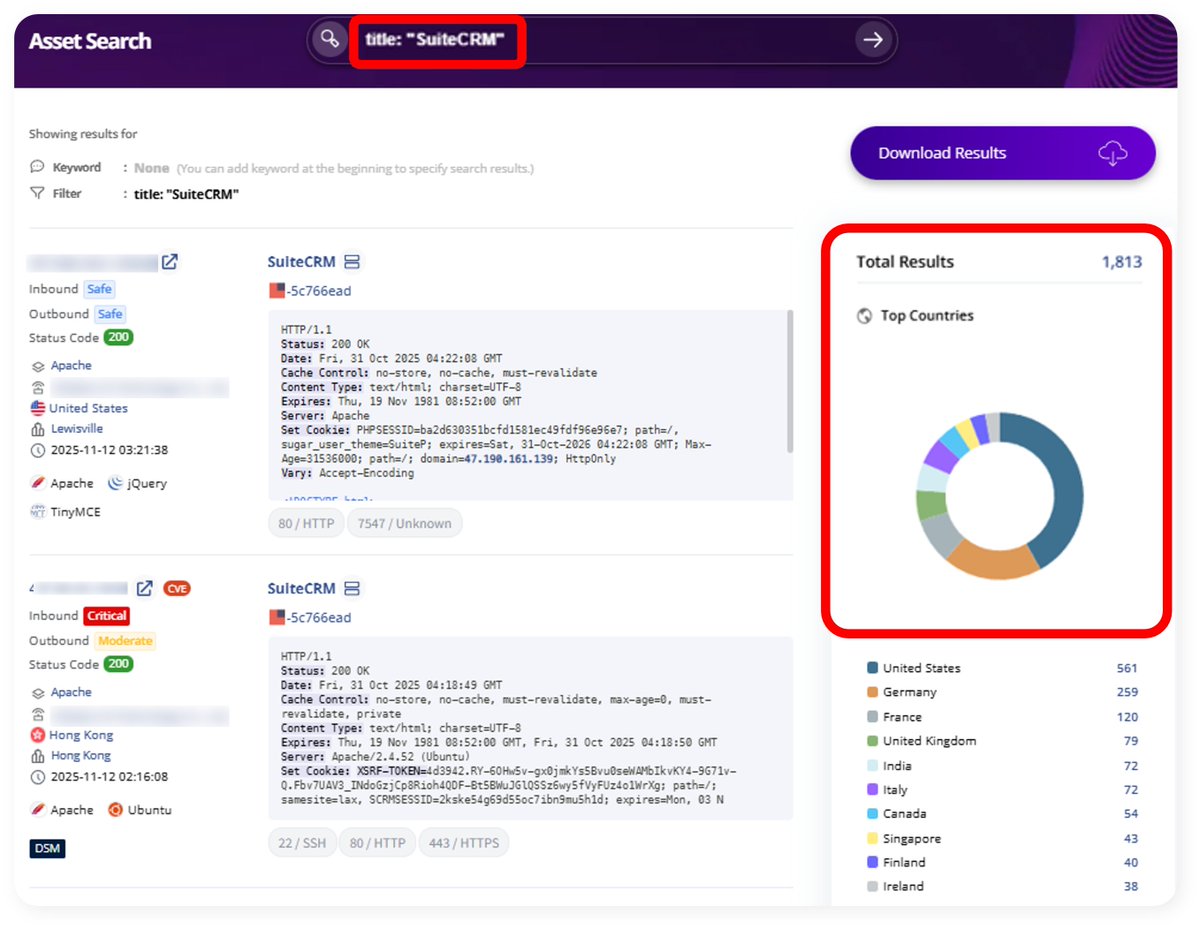
Task: Click the Lewisville city link
Action: coord(77,428)
